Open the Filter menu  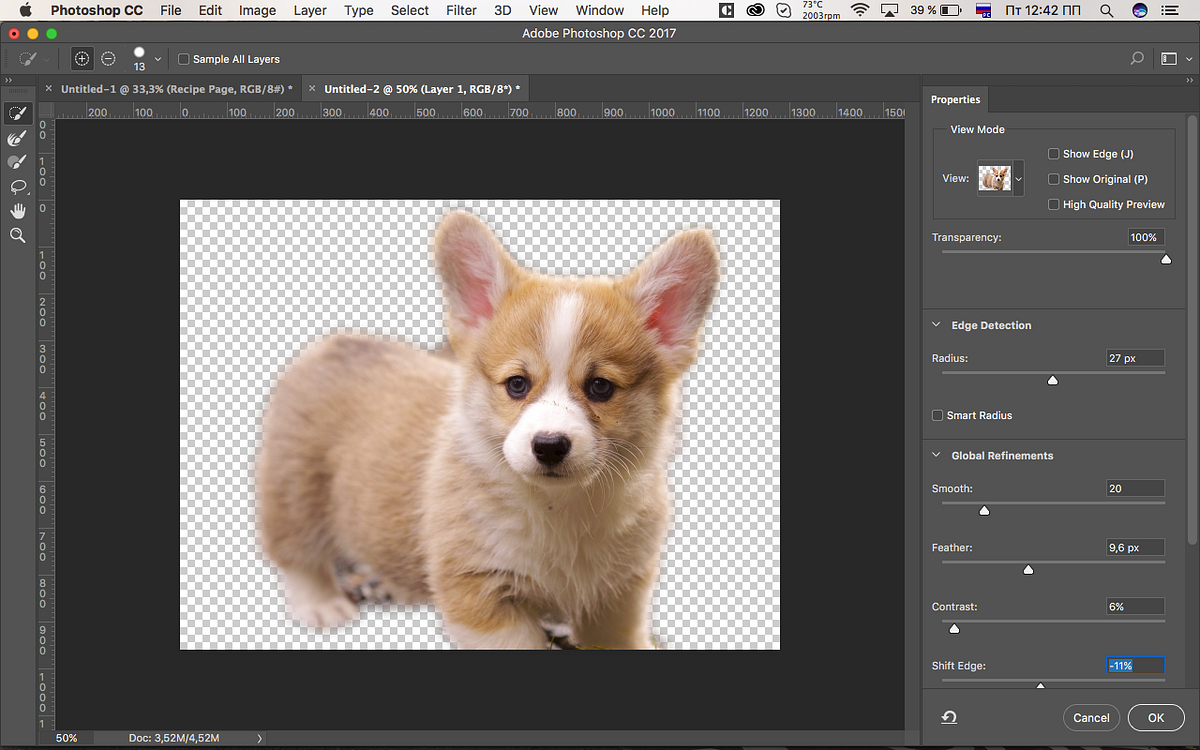[461, 10]
